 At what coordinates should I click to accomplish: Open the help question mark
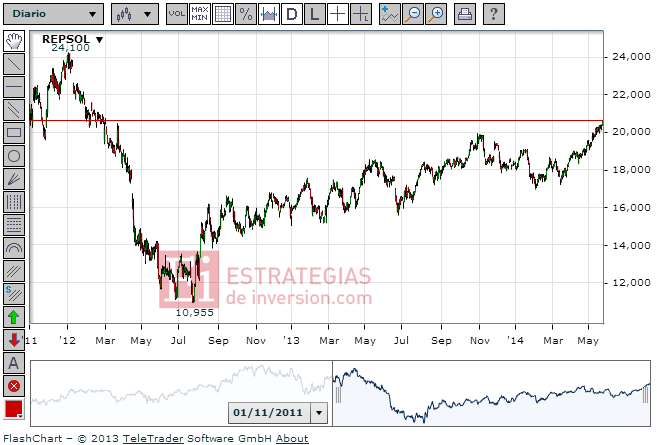[x=494, y=14]
